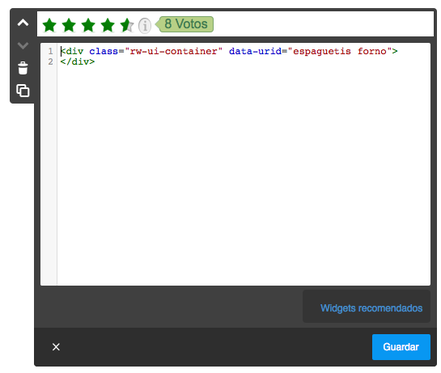441x373 pixels.
Task: Move widget down with the dimmed chevron
Action: [x=23, y=45]
